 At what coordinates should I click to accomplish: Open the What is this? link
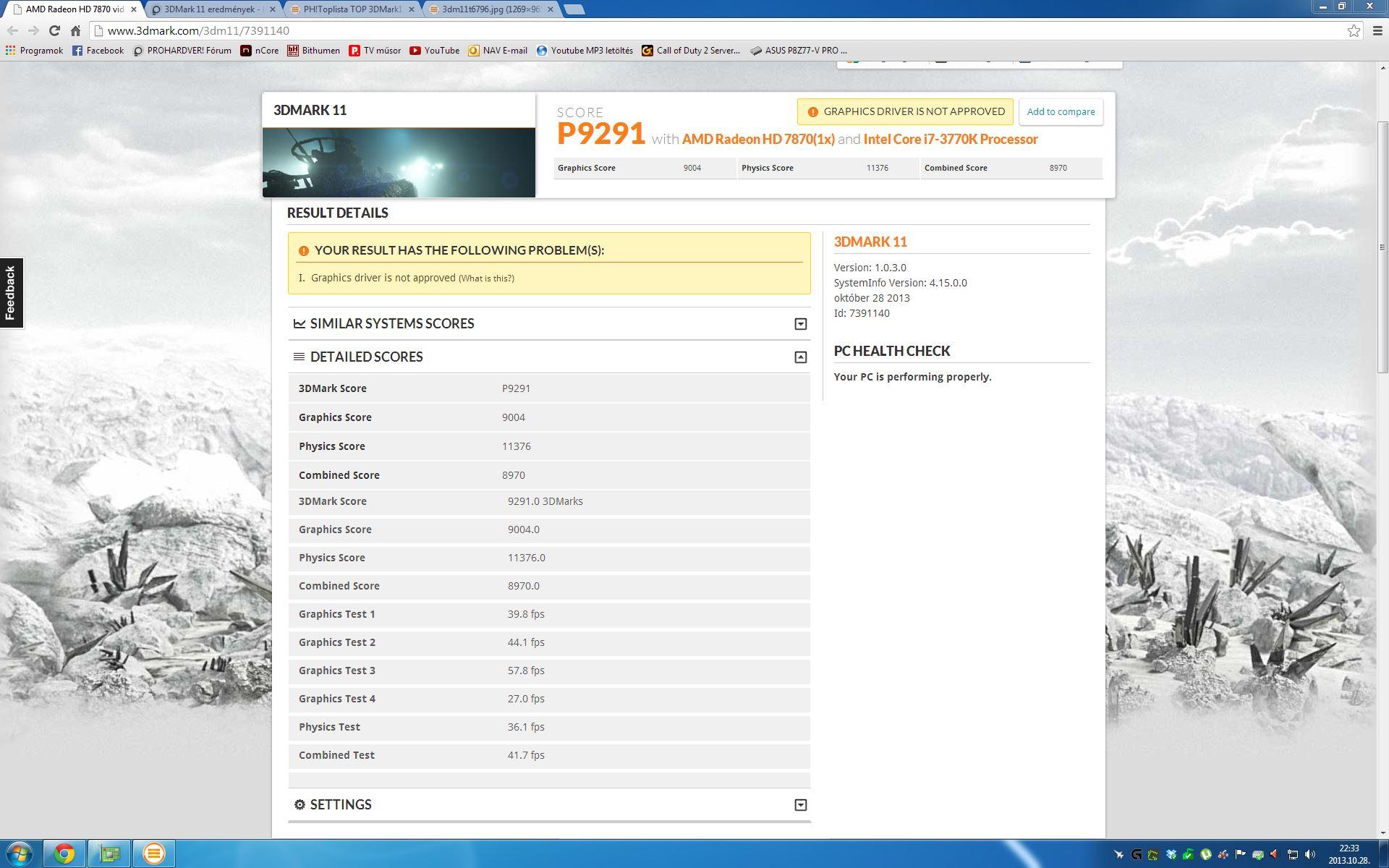[x=486, y=278]
